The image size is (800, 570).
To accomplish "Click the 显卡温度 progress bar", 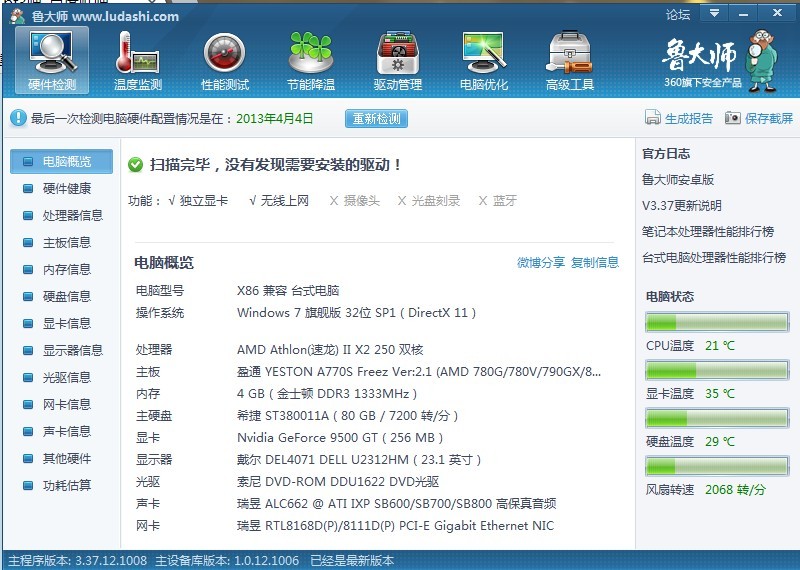I will point(717,370).
